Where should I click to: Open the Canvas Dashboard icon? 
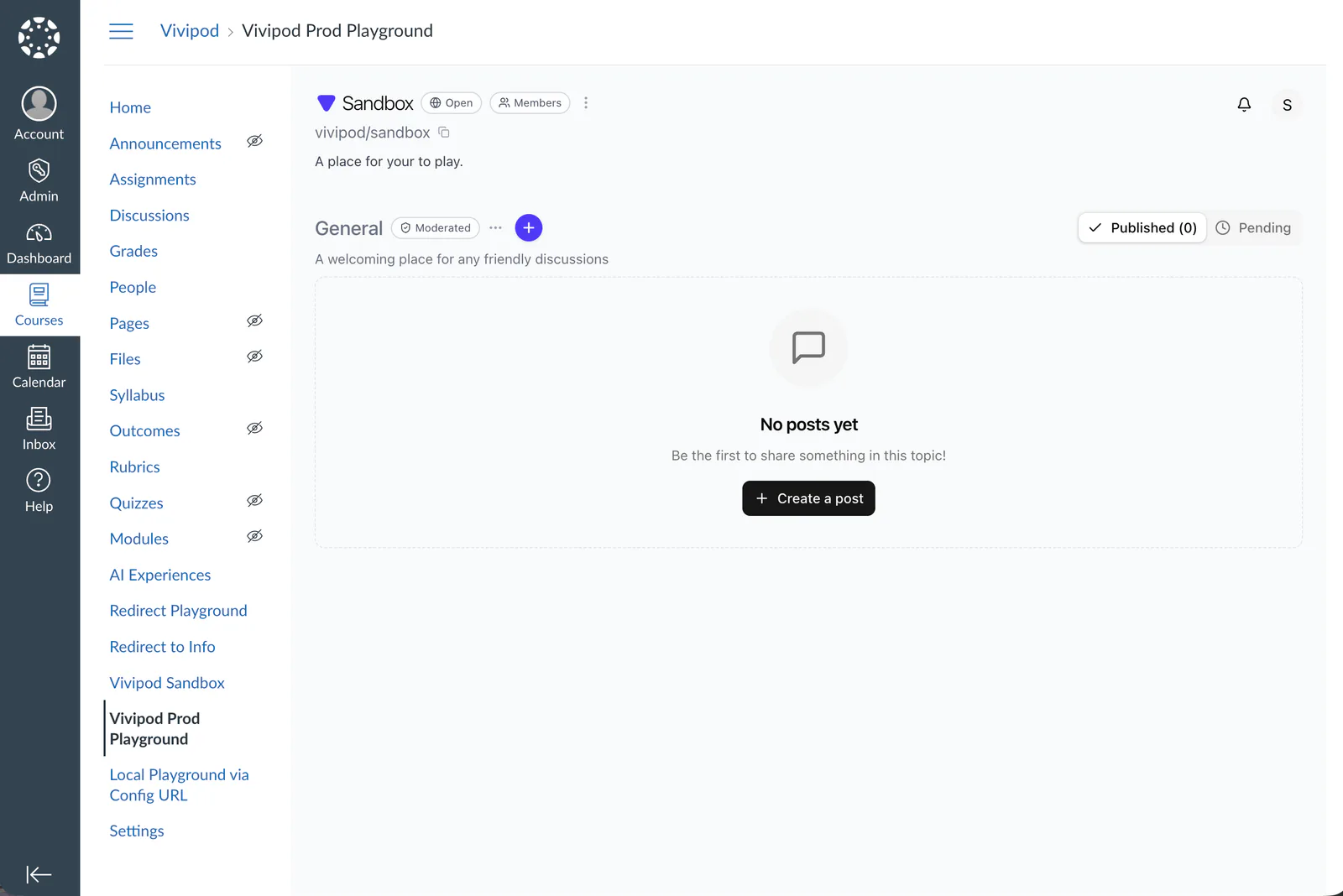[39, 232]
